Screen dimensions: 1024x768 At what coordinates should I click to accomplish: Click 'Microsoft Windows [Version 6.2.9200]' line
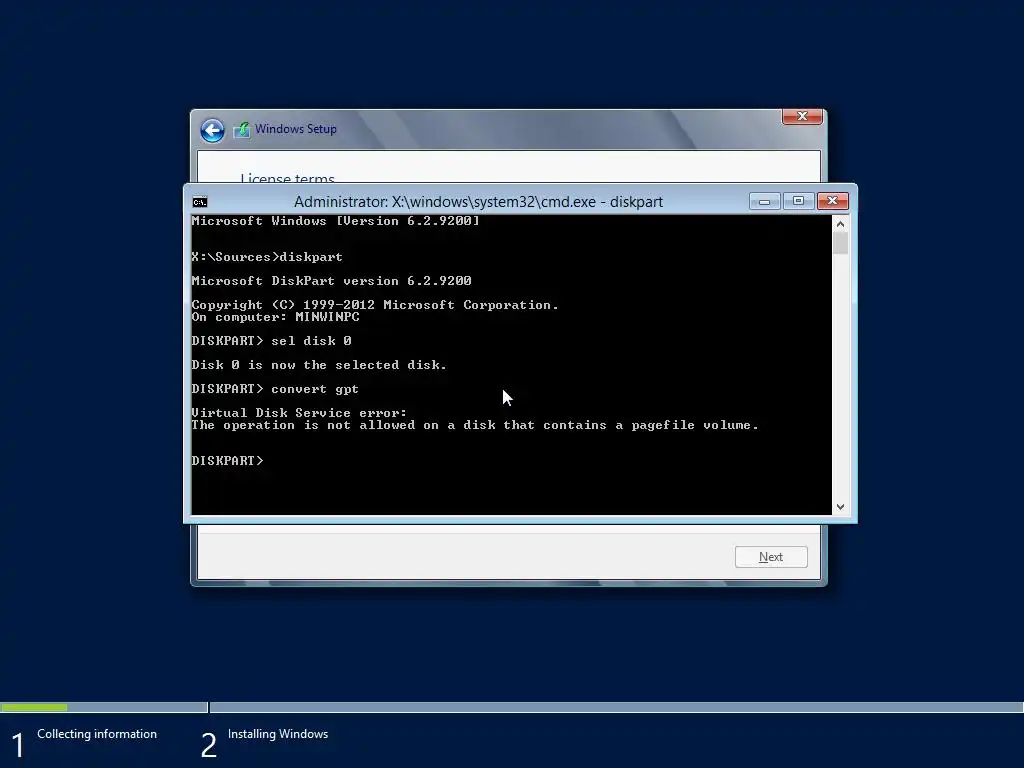click(336, 221)
